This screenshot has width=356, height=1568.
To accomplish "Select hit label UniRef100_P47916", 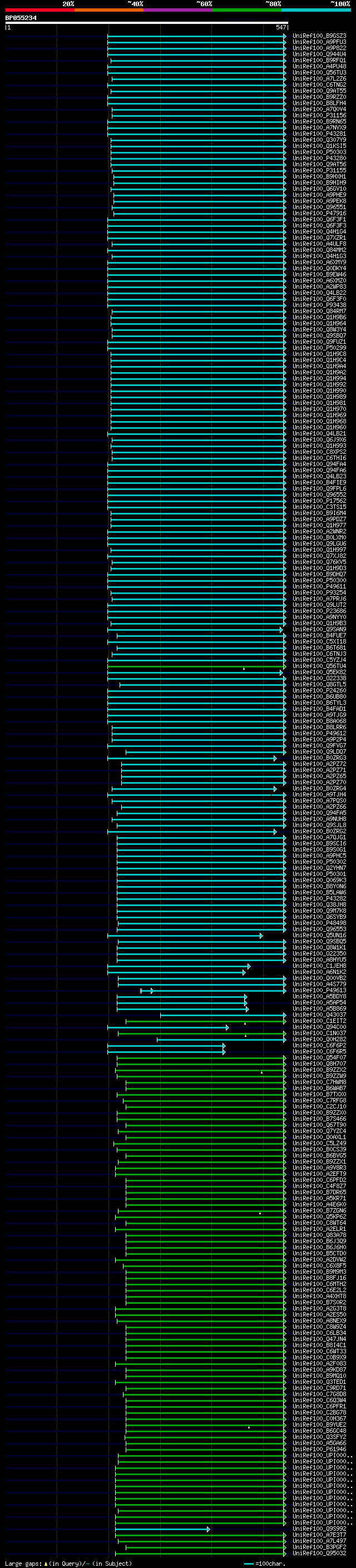I will (x=319, y=213).
